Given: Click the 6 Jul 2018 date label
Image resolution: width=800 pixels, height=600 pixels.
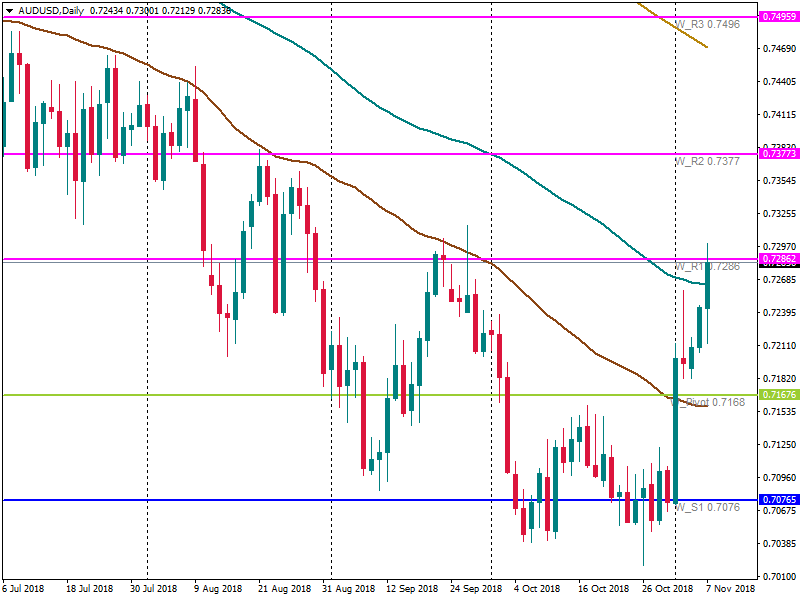Looking at the screenshot, I should point(24,589).
